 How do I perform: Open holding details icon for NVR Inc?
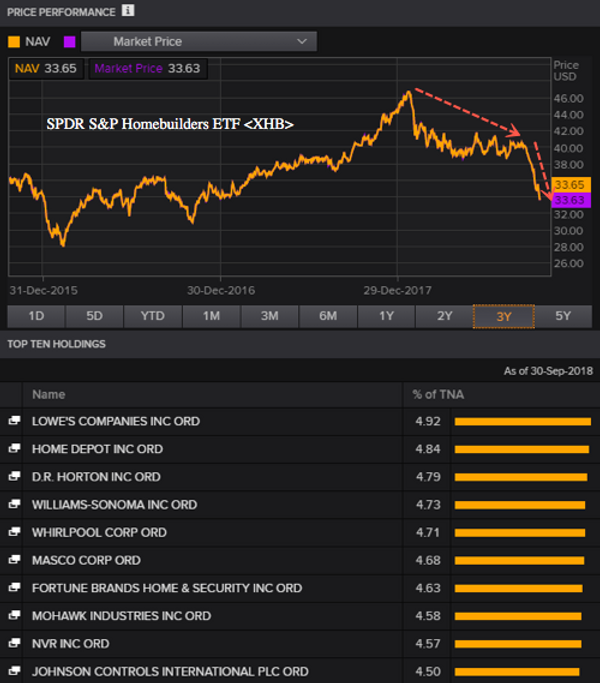point(14,643)
